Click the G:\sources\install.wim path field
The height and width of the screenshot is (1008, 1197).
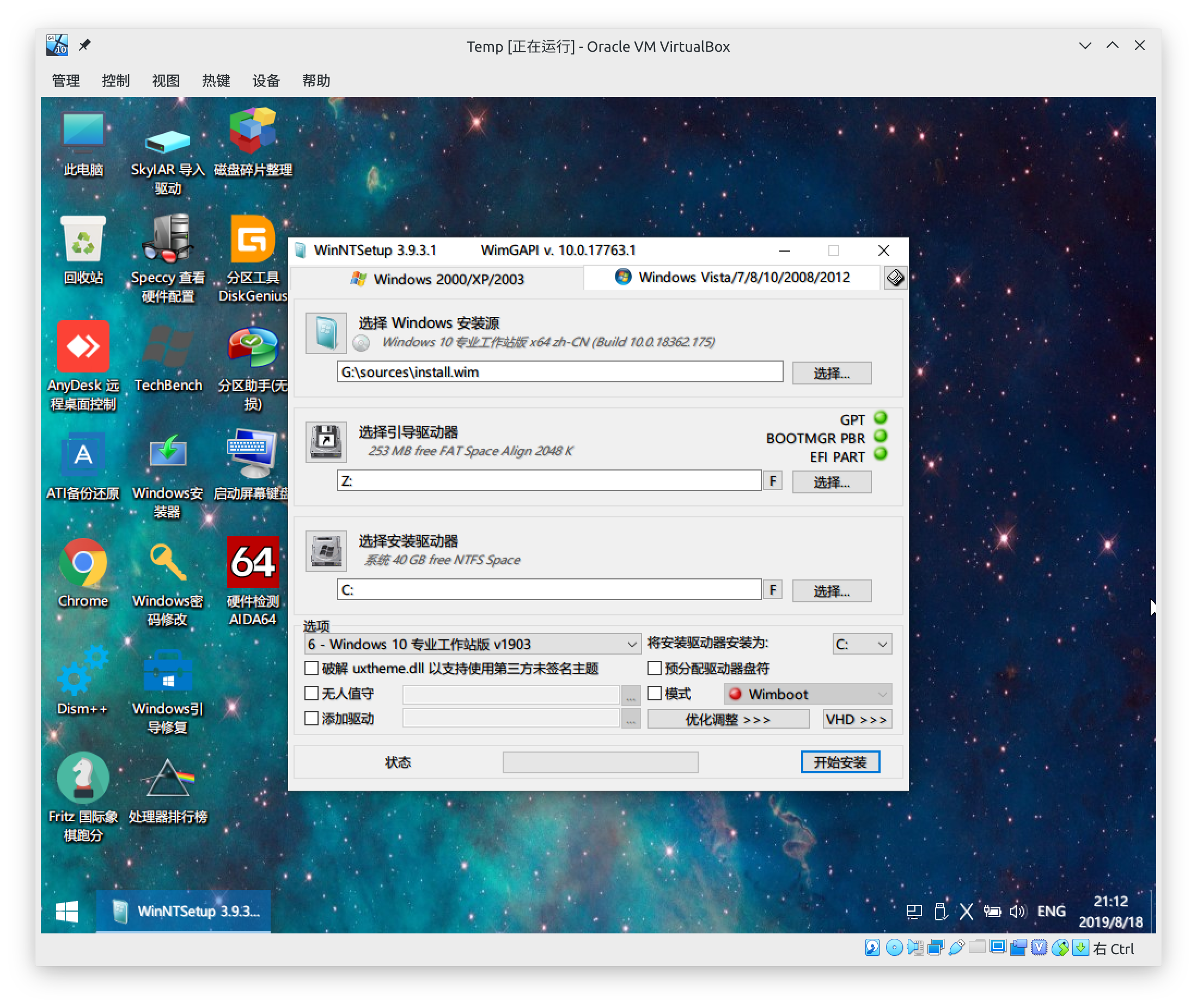coord(560,372)
